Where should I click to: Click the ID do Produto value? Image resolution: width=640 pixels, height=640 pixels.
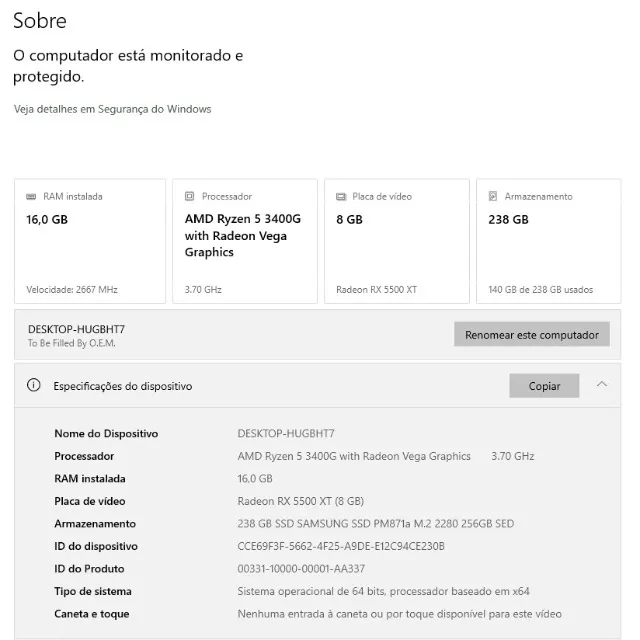301,569
